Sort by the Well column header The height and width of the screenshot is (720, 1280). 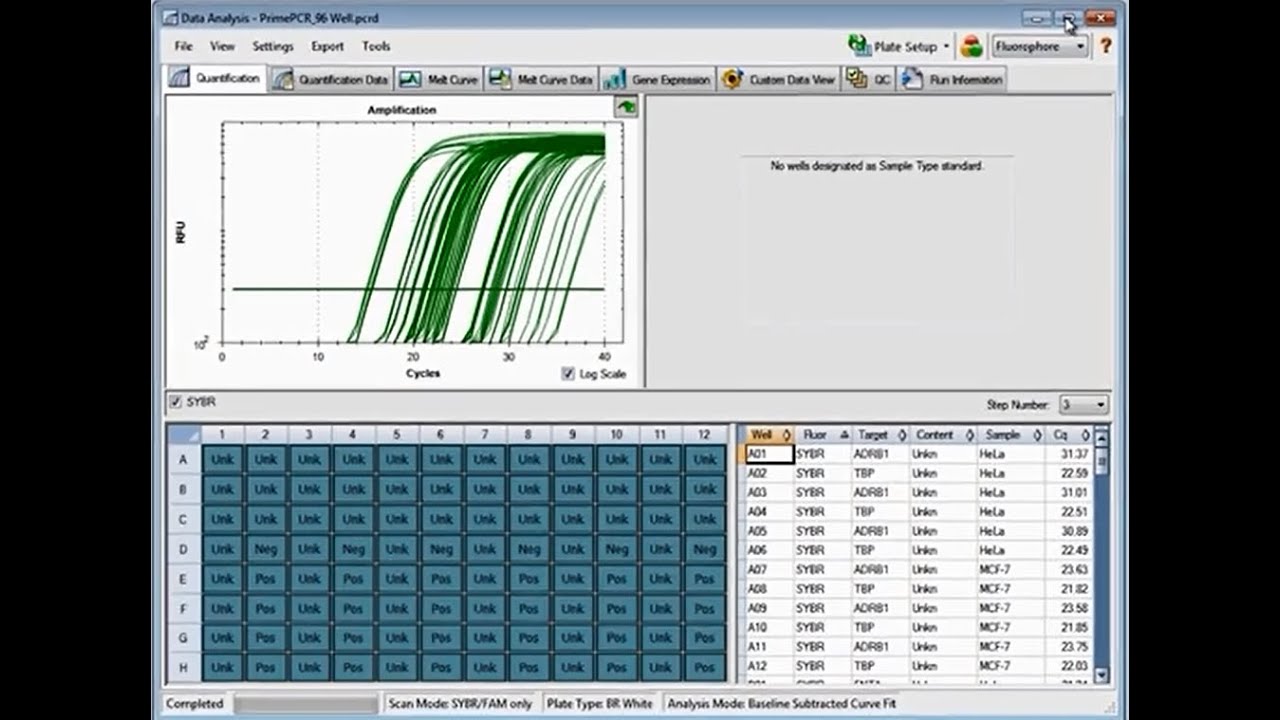pyautogui.click(x=769, y=435)
